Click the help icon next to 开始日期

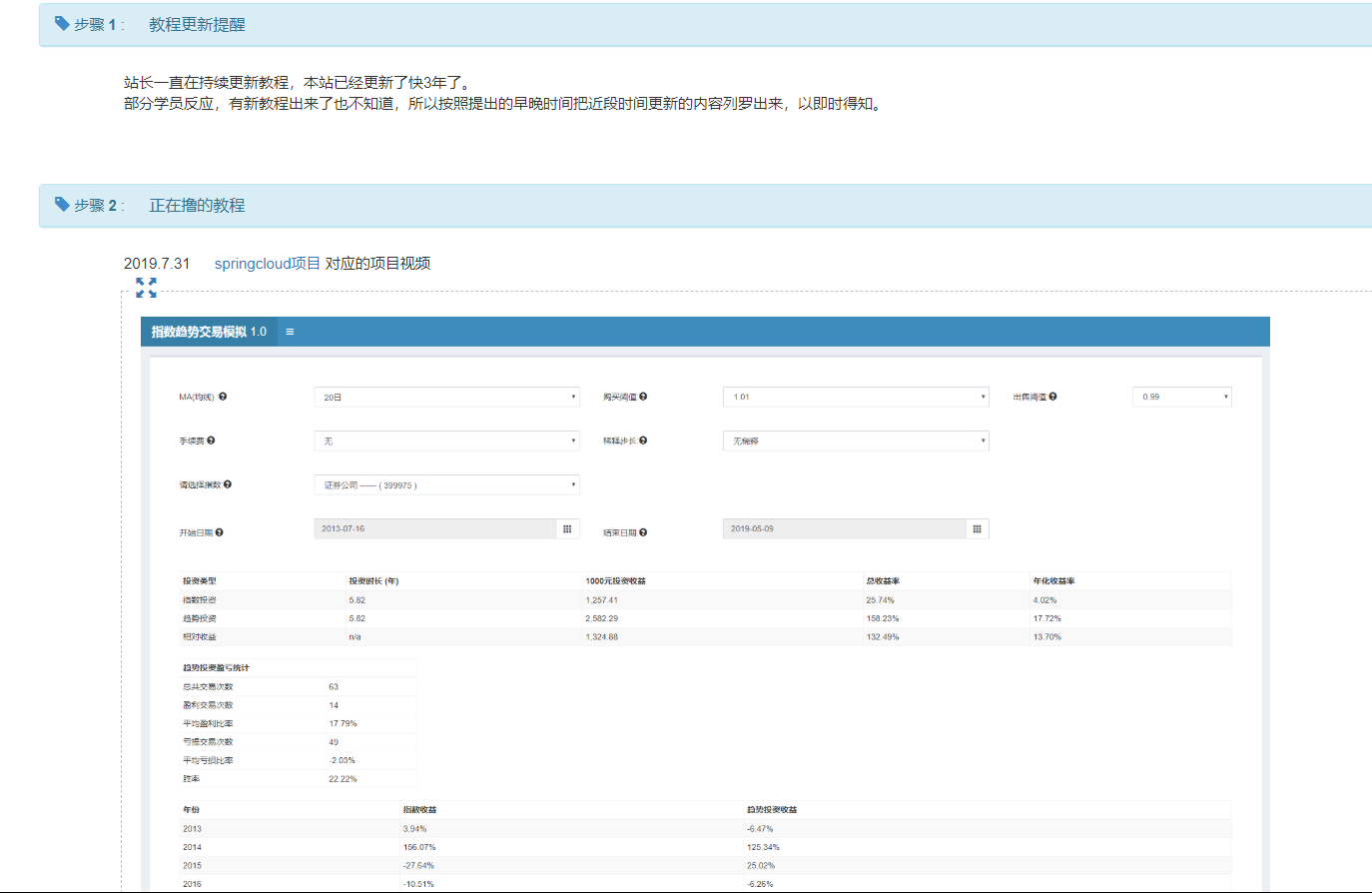click(x=219, y=532)
